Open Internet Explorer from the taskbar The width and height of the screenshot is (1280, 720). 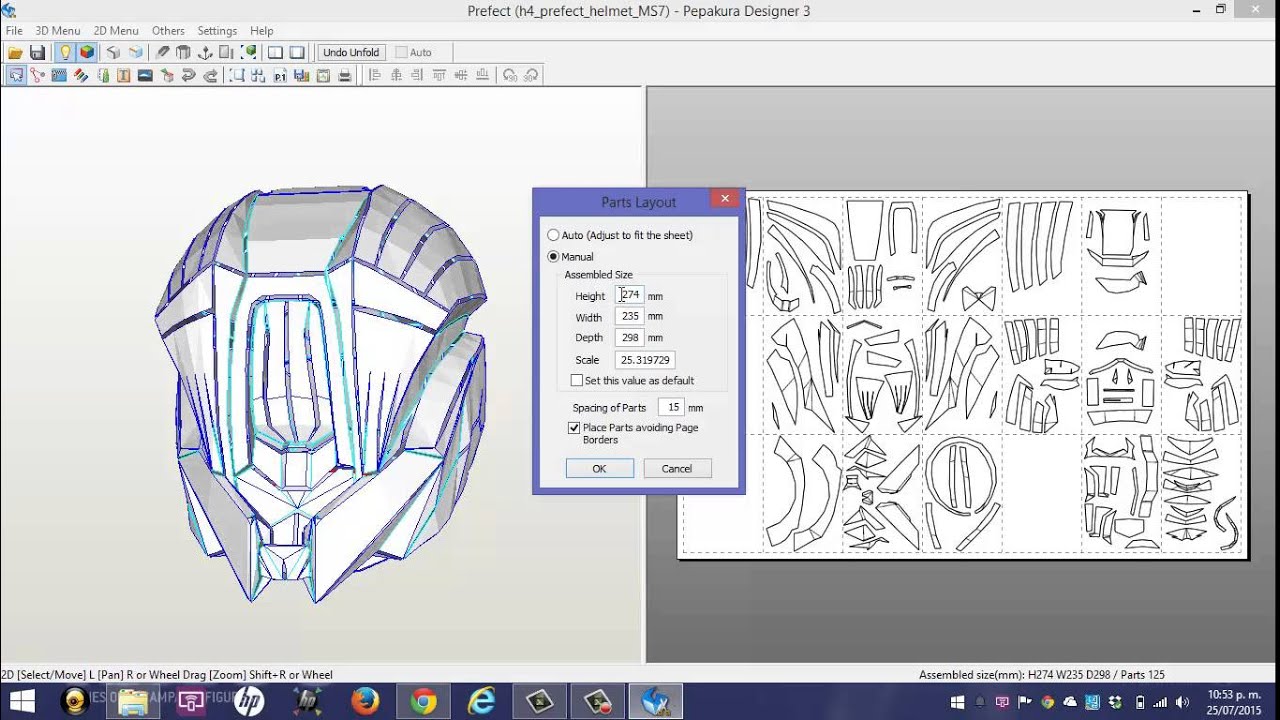click(481, 702)
